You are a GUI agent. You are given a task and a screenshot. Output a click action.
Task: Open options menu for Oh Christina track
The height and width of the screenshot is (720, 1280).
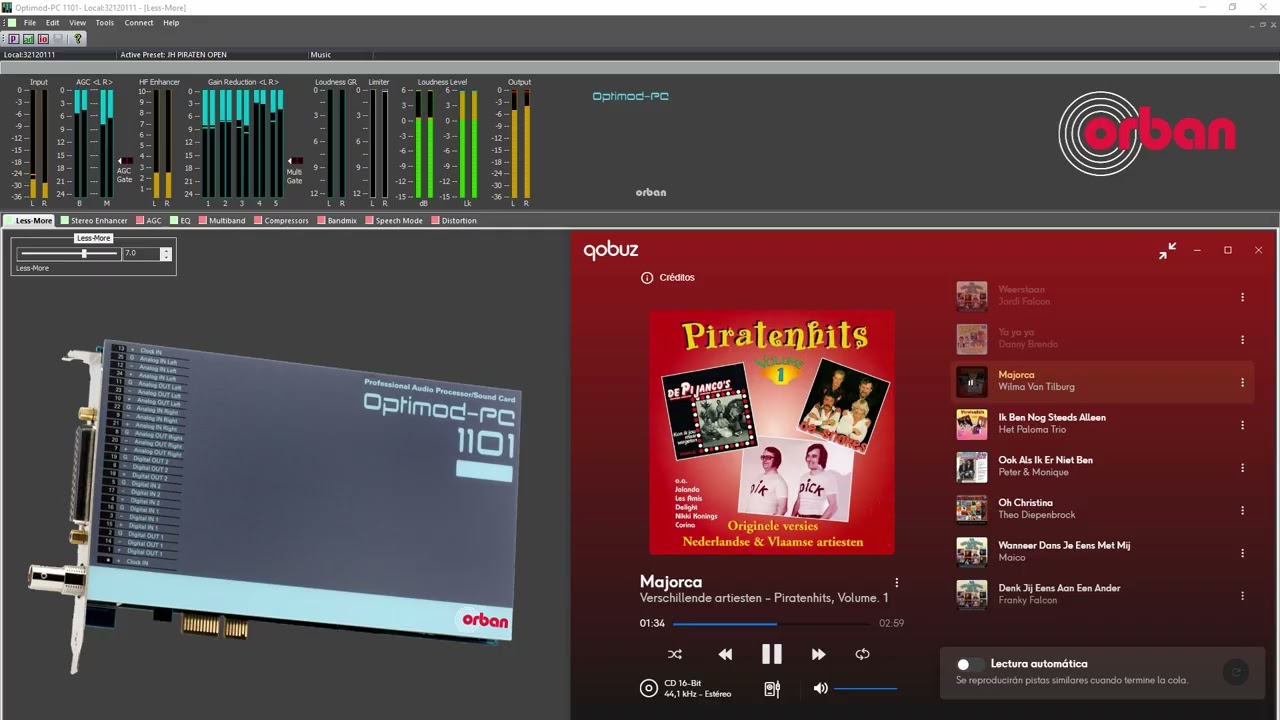tap(1243, 510)
